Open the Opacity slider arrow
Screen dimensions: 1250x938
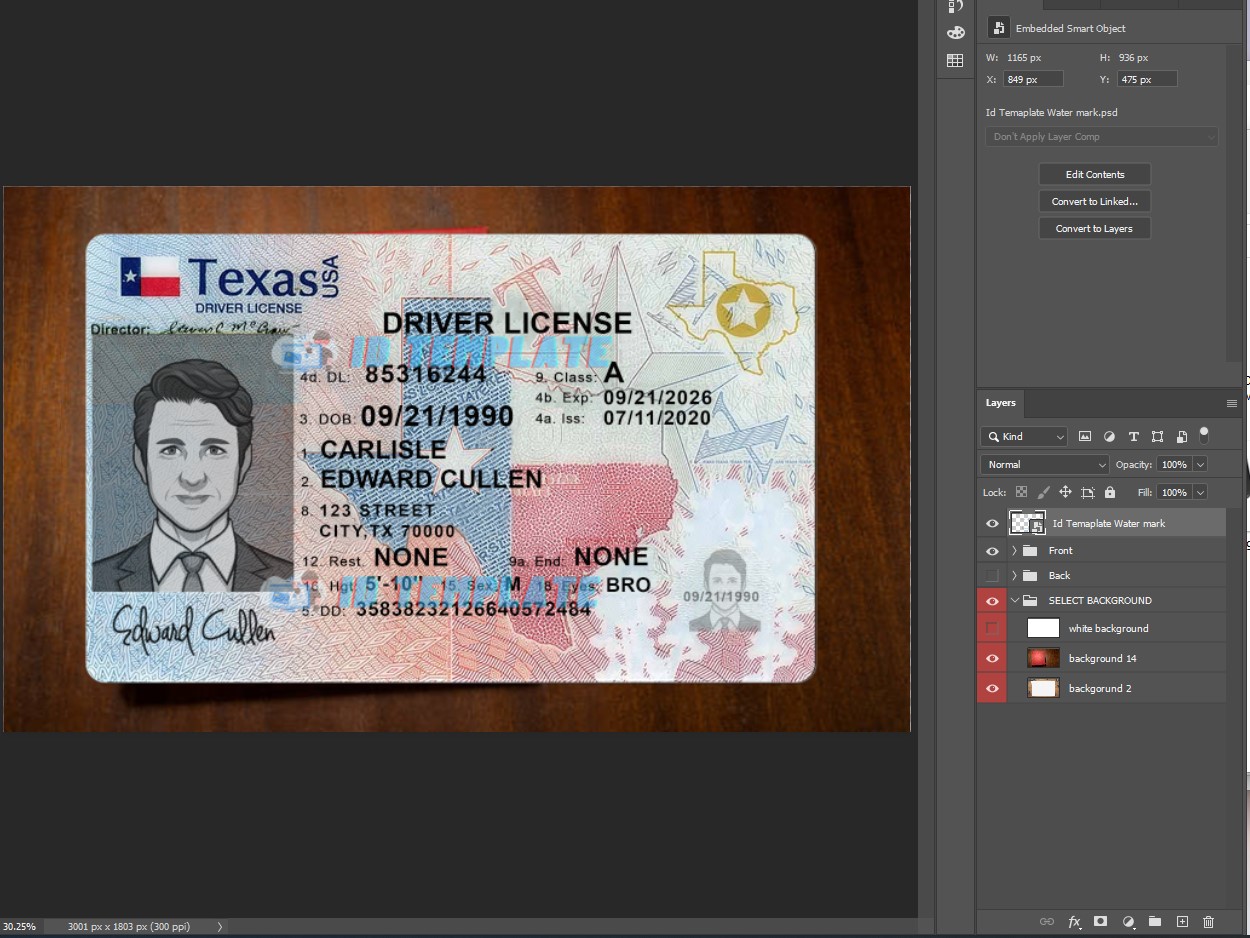tap(1200, 465)
